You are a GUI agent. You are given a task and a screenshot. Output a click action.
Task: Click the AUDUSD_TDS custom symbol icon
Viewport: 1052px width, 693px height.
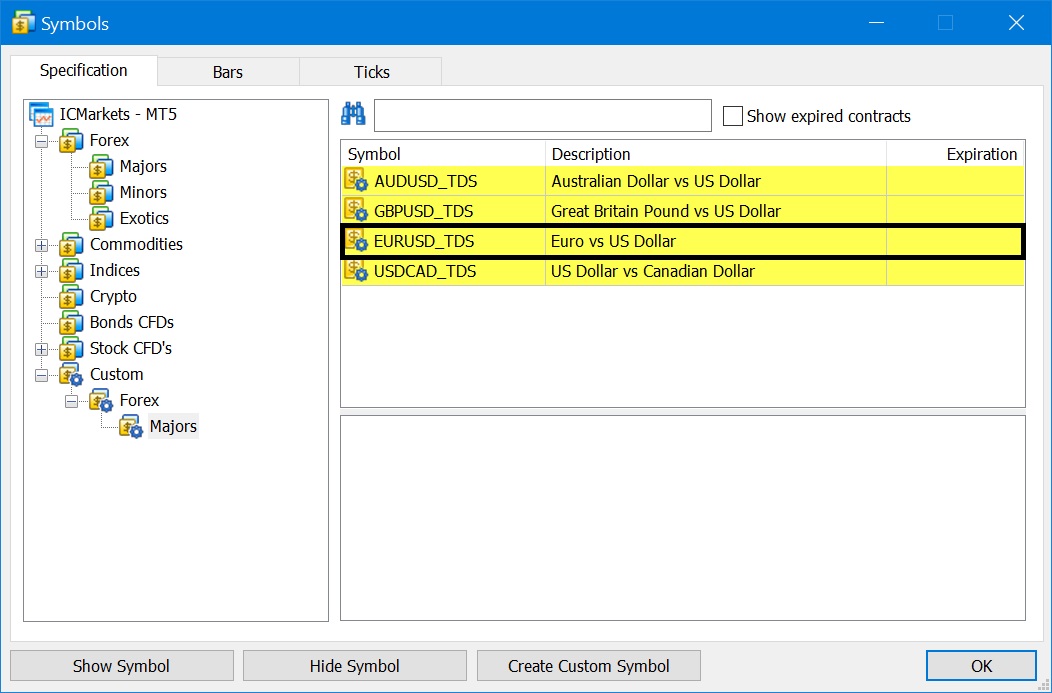click(x=356, y=180)
